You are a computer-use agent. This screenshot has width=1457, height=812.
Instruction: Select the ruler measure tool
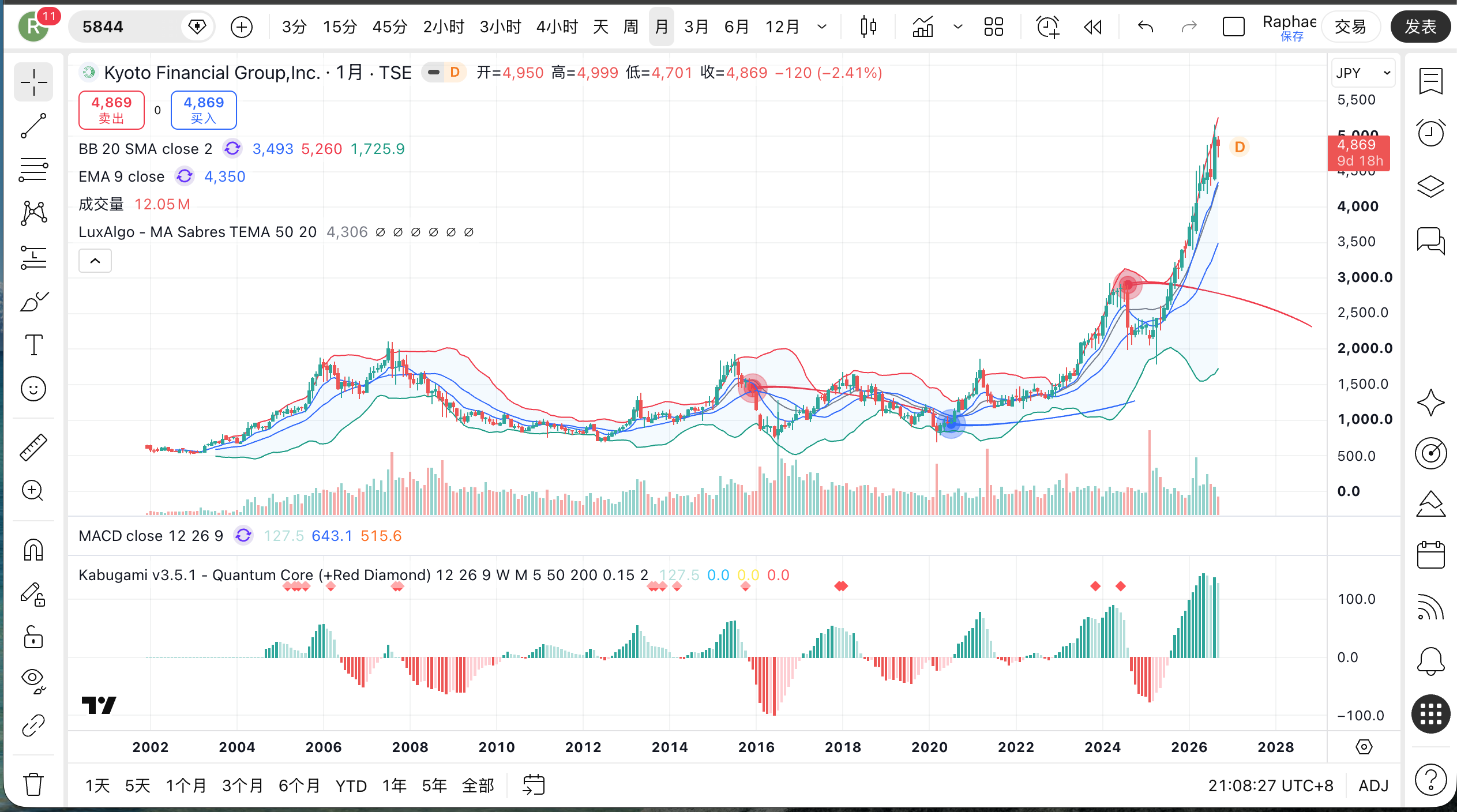tap(33, 447)
